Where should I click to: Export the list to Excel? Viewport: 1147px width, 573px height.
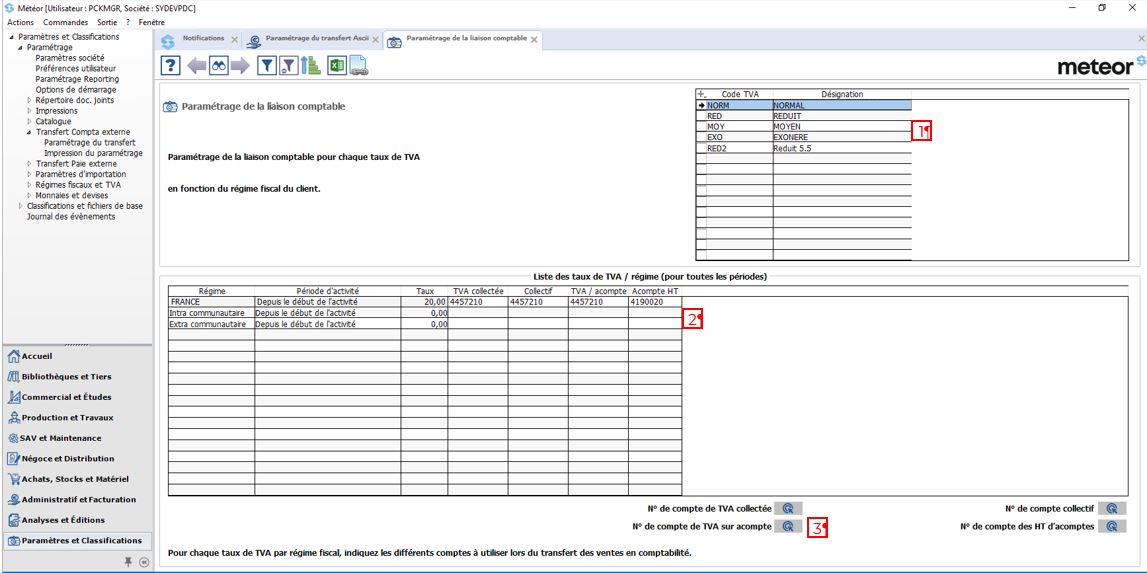coord(336,66)
